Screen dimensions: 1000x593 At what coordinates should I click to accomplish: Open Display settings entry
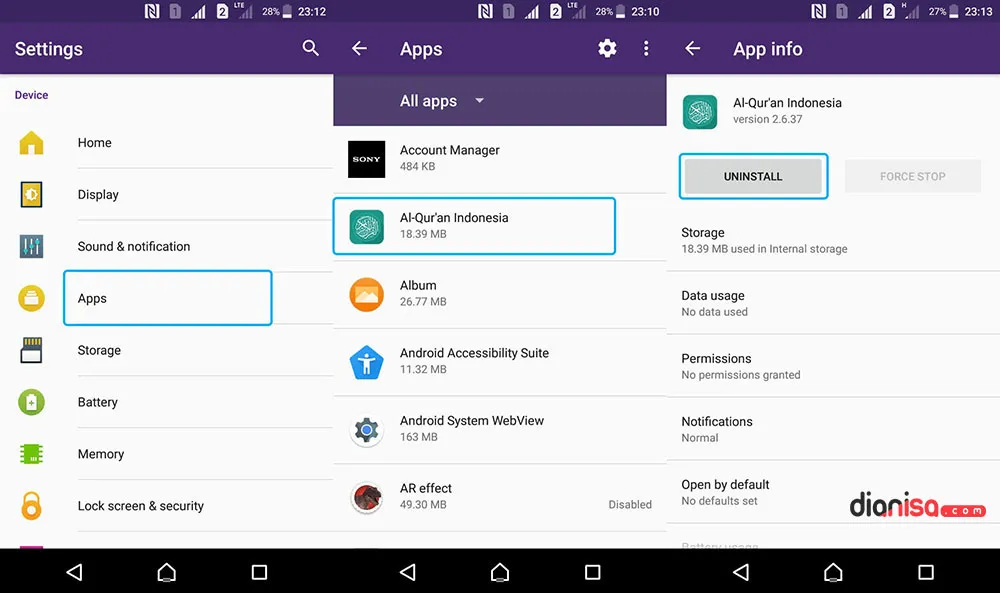pos(98,195)
